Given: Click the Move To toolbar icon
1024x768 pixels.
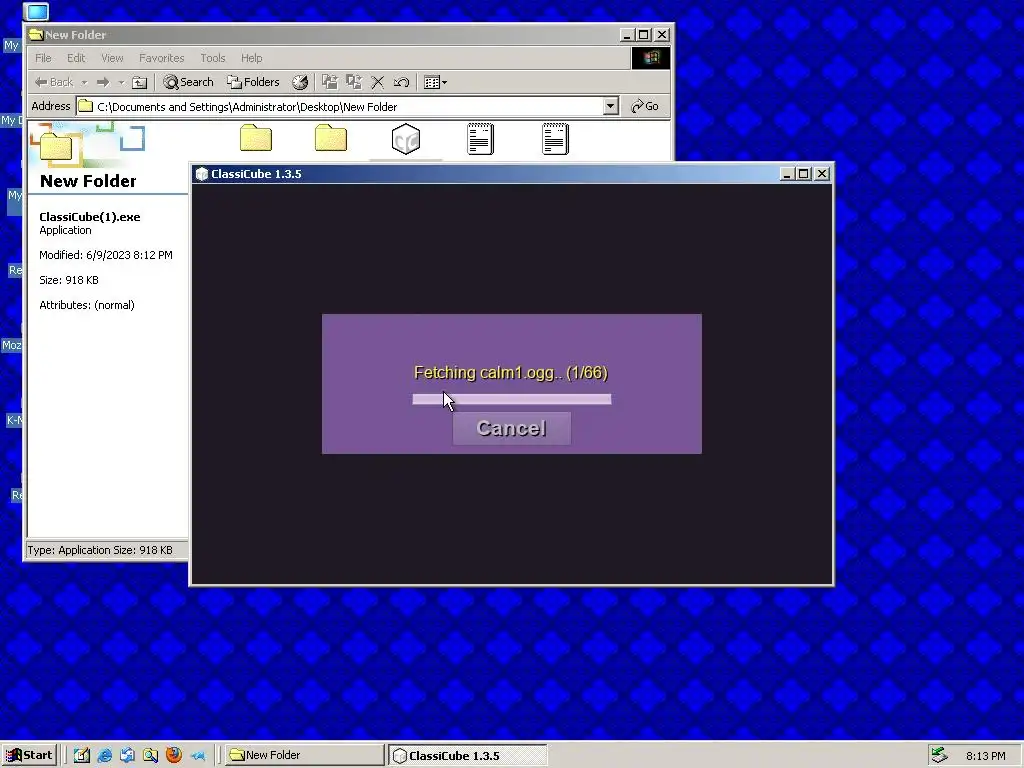Looking at the screenshot, I should click(x=330, y=82).
